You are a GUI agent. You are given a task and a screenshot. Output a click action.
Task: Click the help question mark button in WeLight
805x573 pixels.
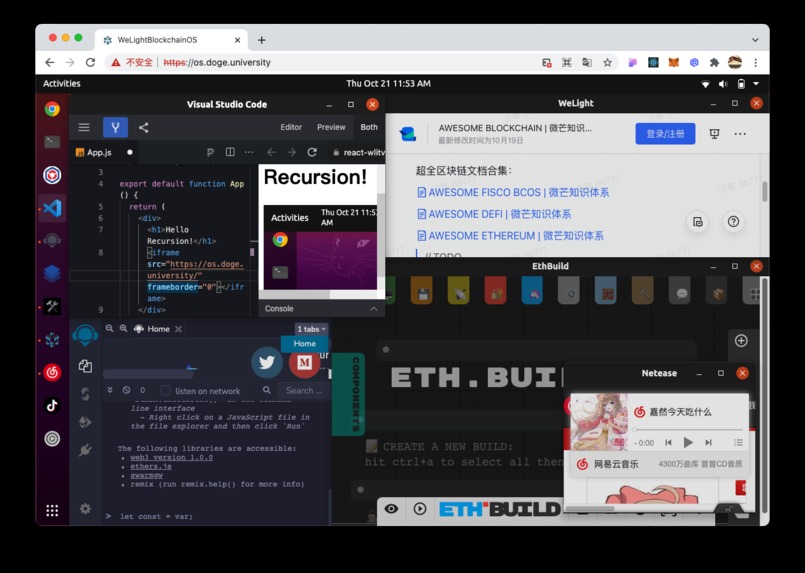tap(733, 221)
